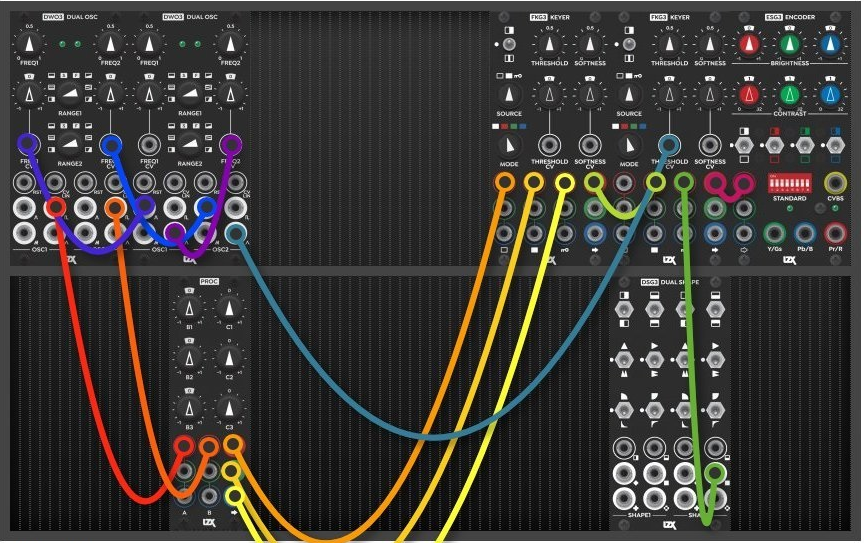Flip the toggle switch atop the first Keyer
This screenshot has height=543, width=864.
pyautogui.click(x=509, y=44)
